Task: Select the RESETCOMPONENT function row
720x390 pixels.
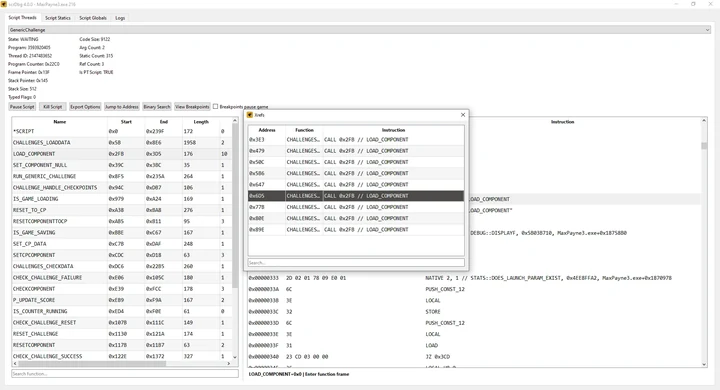Action: pos(122,345)
